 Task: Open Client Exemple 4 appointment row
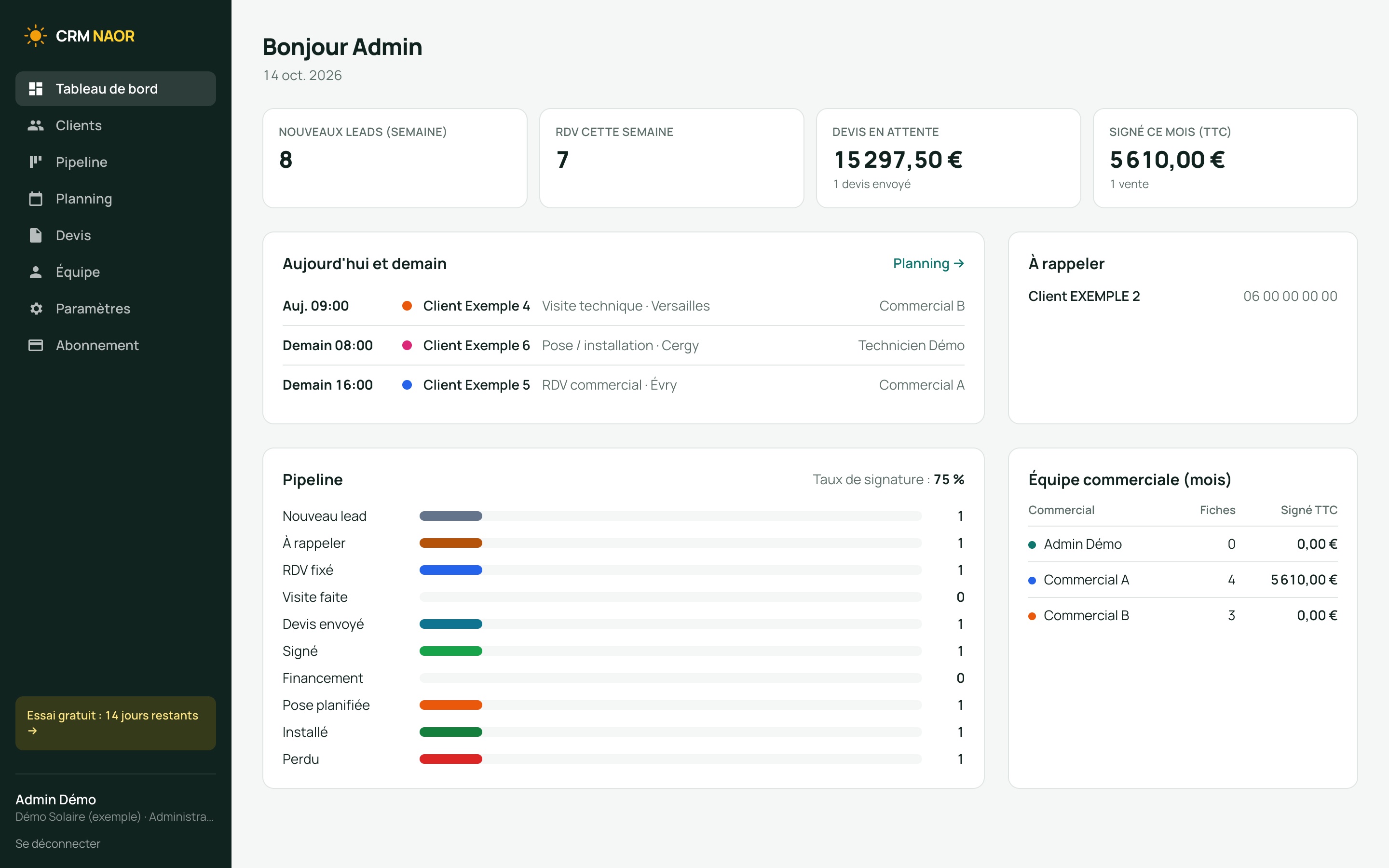tap(623, 306)
